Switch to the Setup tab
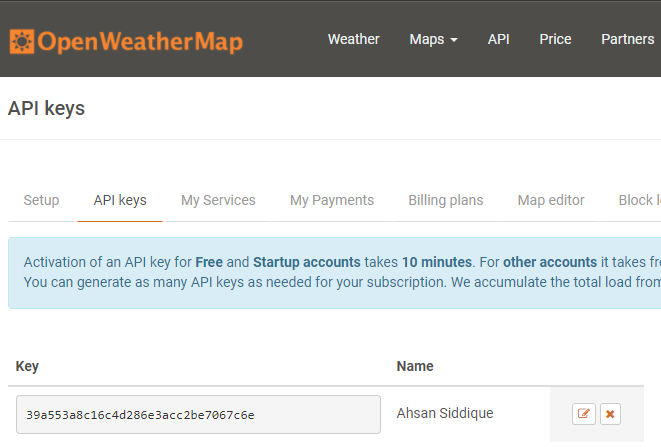Viewport: 661px width, 447px height. 41,200
